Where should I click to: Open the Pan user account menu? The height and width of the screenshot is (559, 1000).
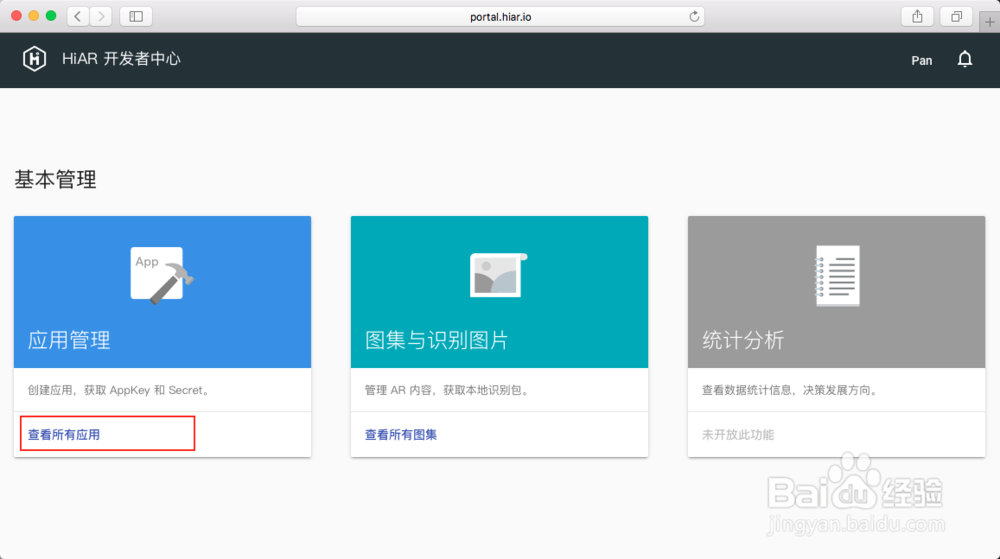[x=922, y=61]
